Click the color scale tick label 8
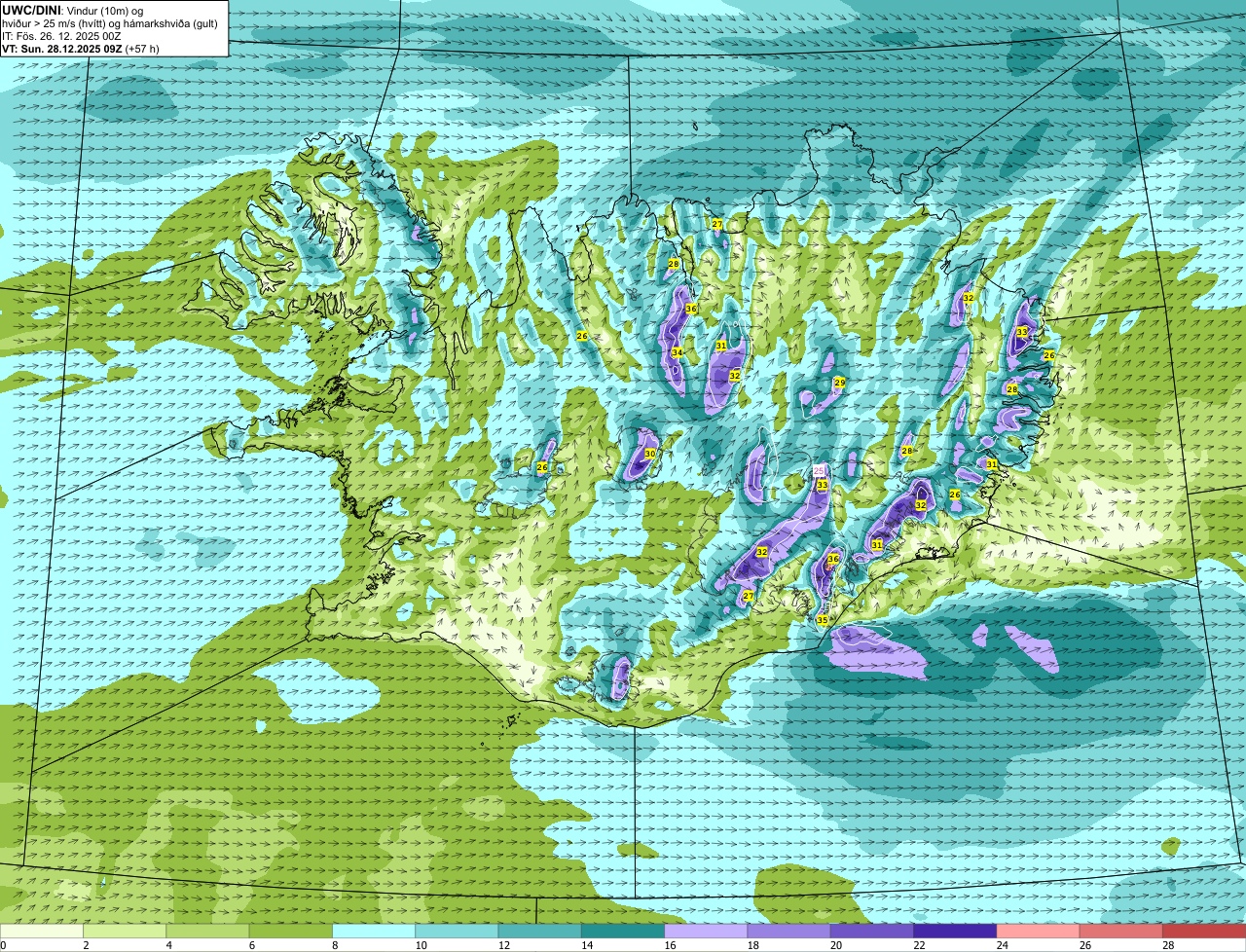 tap(334, 945)
